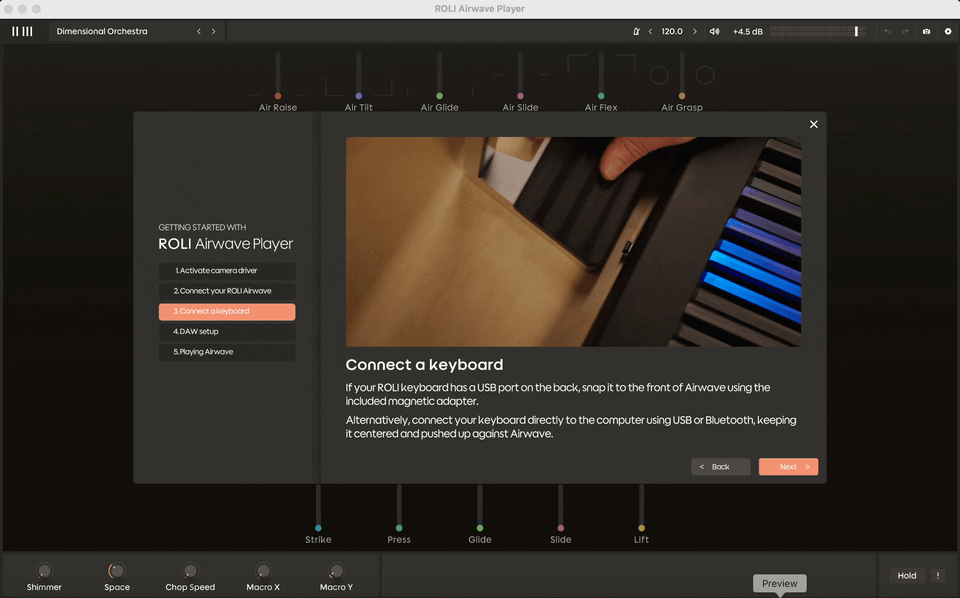The image size is (960, 598).
Task: Go to previous preset with left chevron
Action: (x=198, y=31)
